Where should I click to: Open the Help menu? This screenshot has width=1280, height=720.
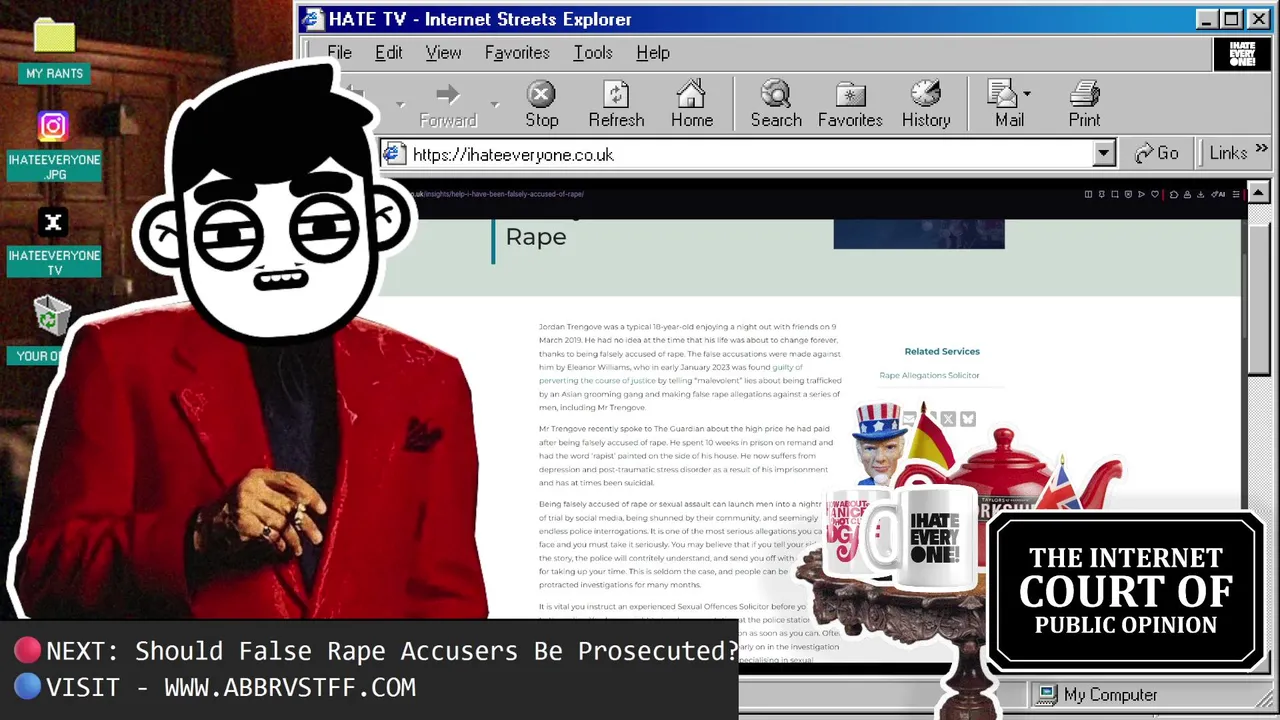[653, 53]
